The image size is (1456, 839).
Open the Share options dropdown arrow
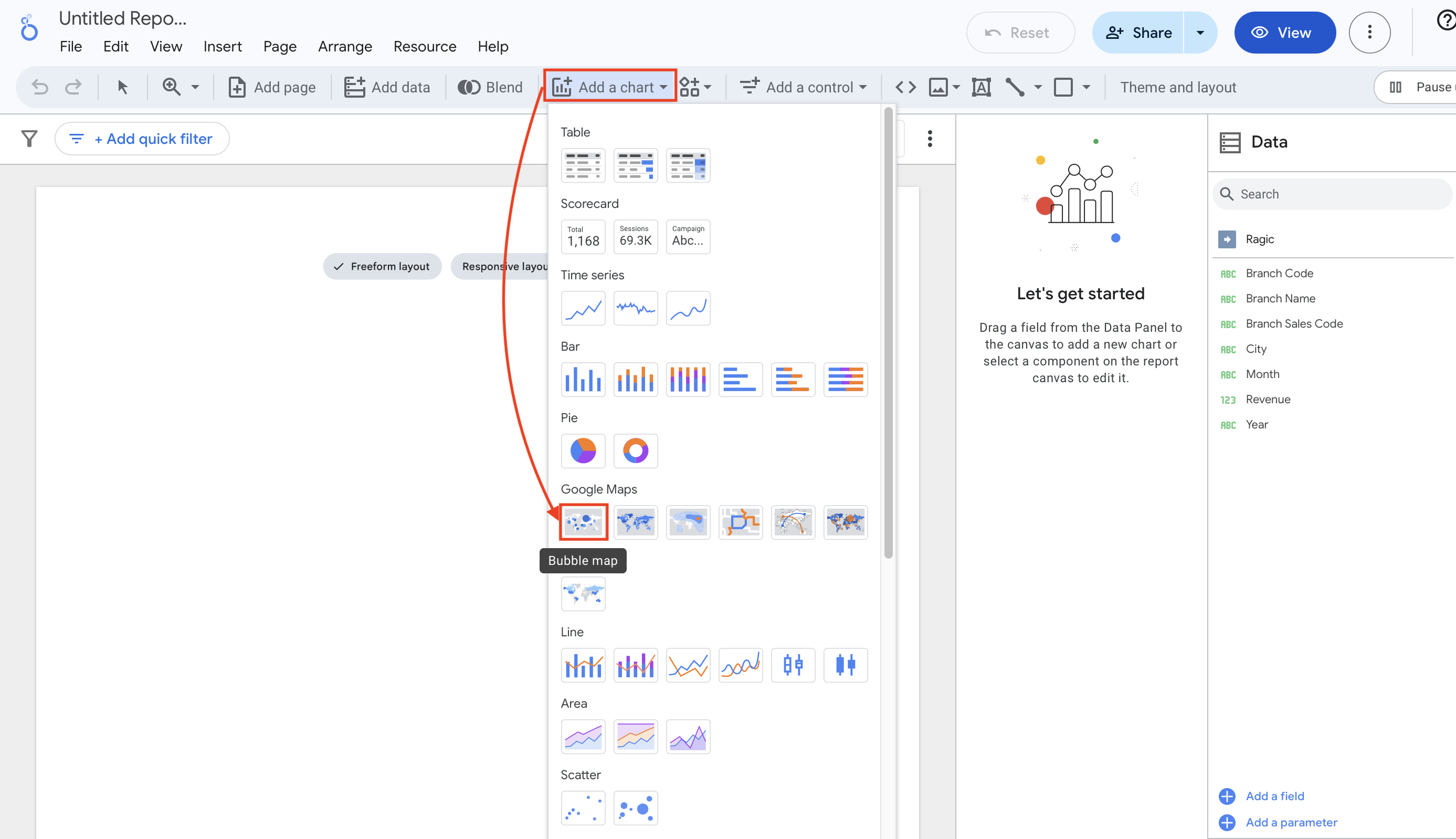[x=1200, y=33]
